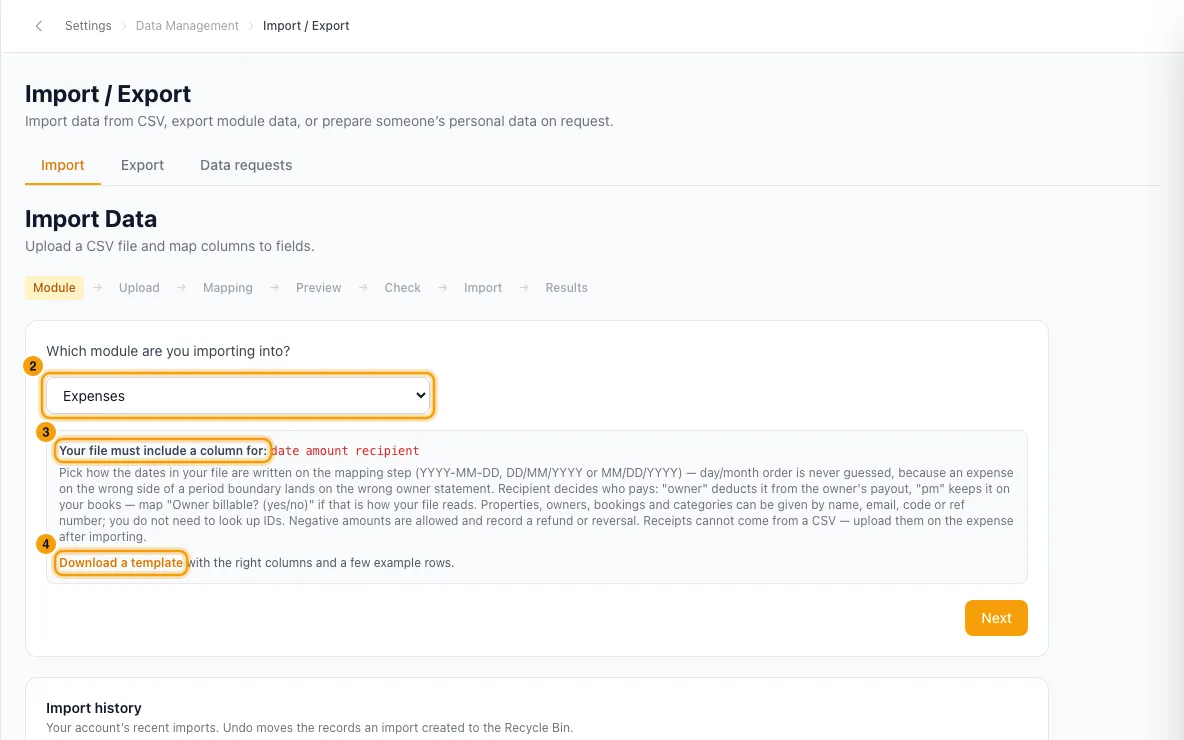Click 'Which module are you importing into?' label

(x=168, y=351)
